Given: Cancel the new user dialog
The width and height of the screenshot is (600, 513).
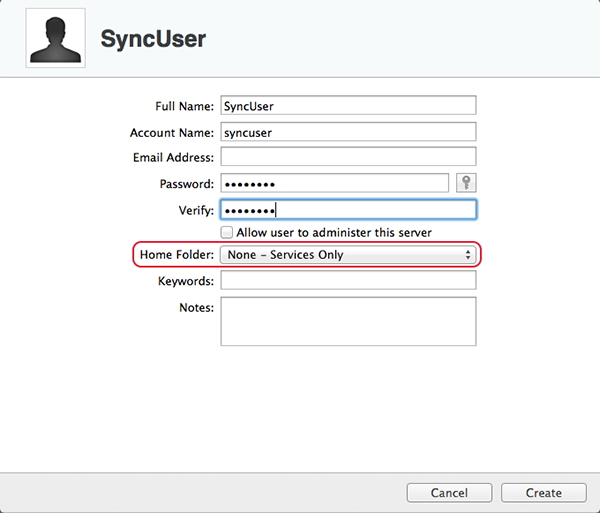Looking at the screenshot, I should pyautogui.click(x=449, y=493).
